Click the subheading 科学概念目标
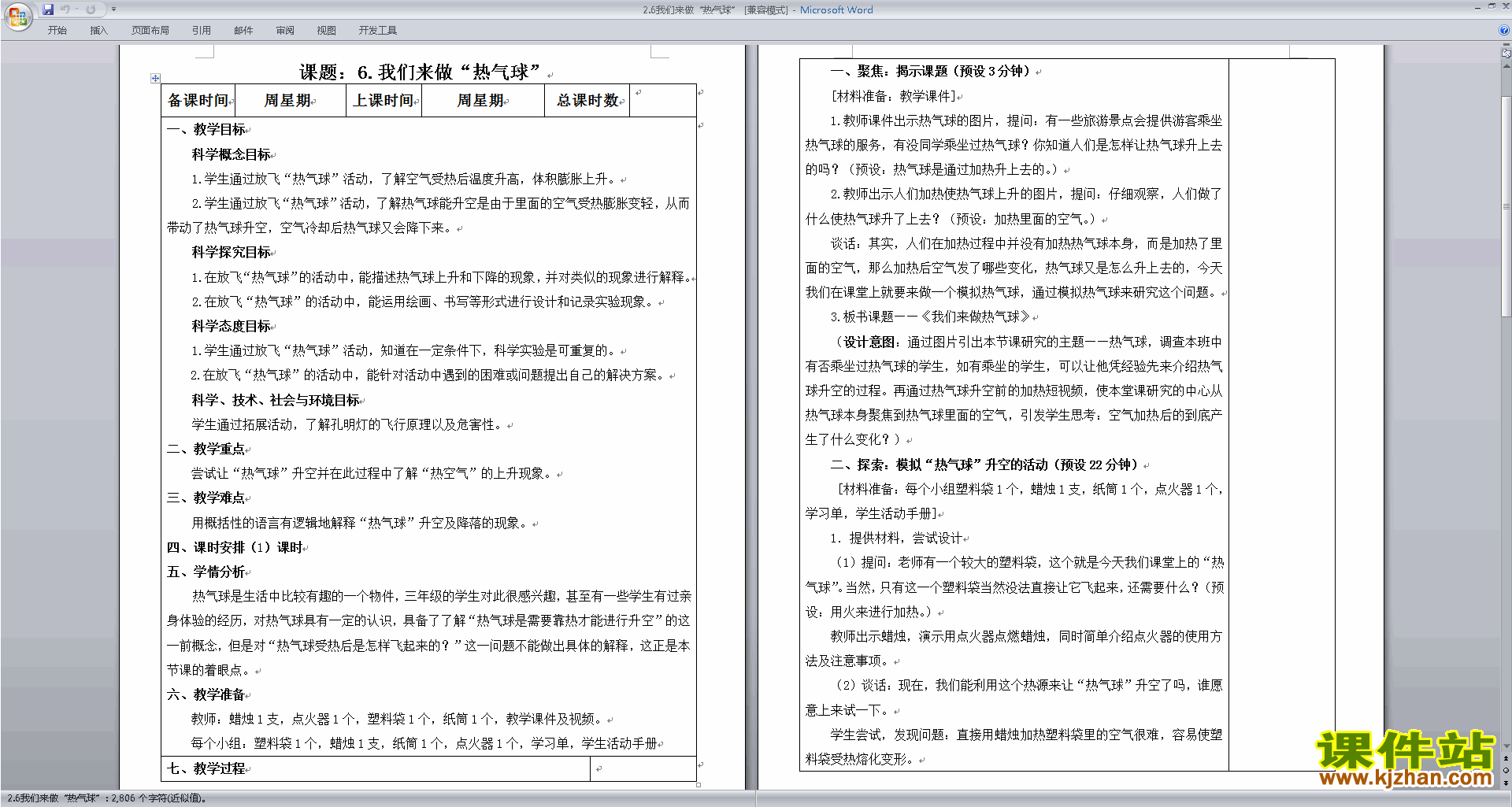The width and height of the screenshot is (1512, 807). (x=232, y=154)
